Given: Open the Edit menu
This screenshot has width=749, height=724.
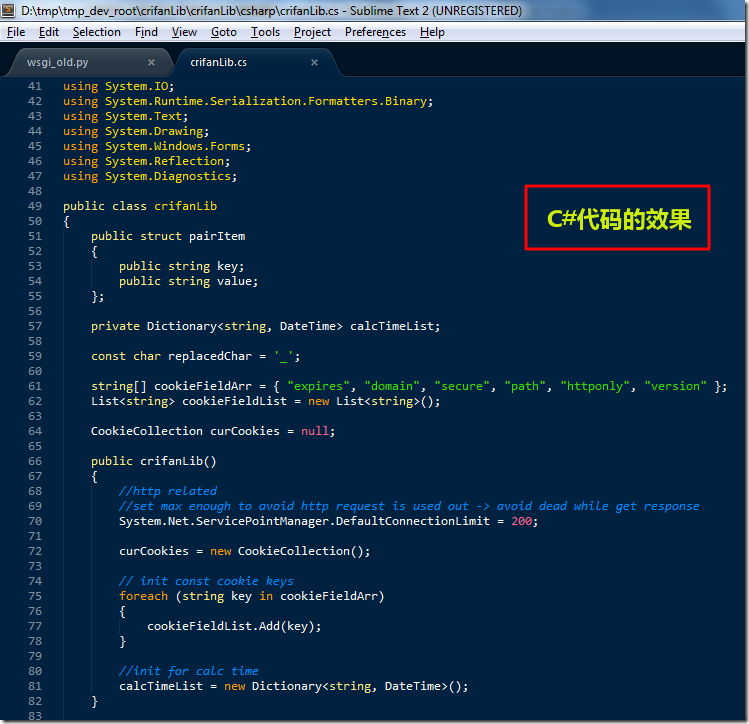Looking at the screenshot, I should point(49,32).
